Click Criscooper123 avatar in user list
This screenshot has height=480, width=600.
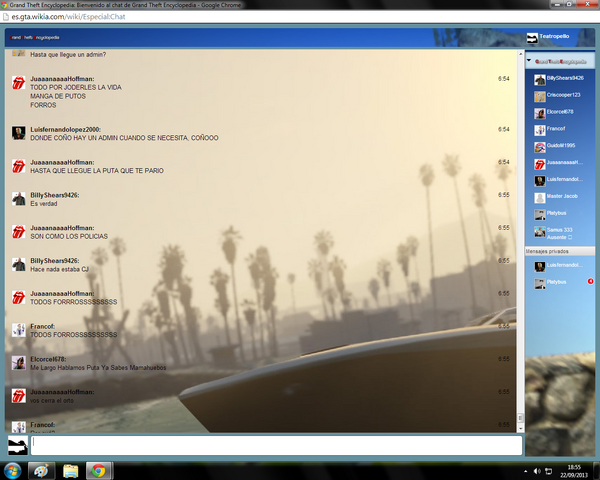pos(540,96)
